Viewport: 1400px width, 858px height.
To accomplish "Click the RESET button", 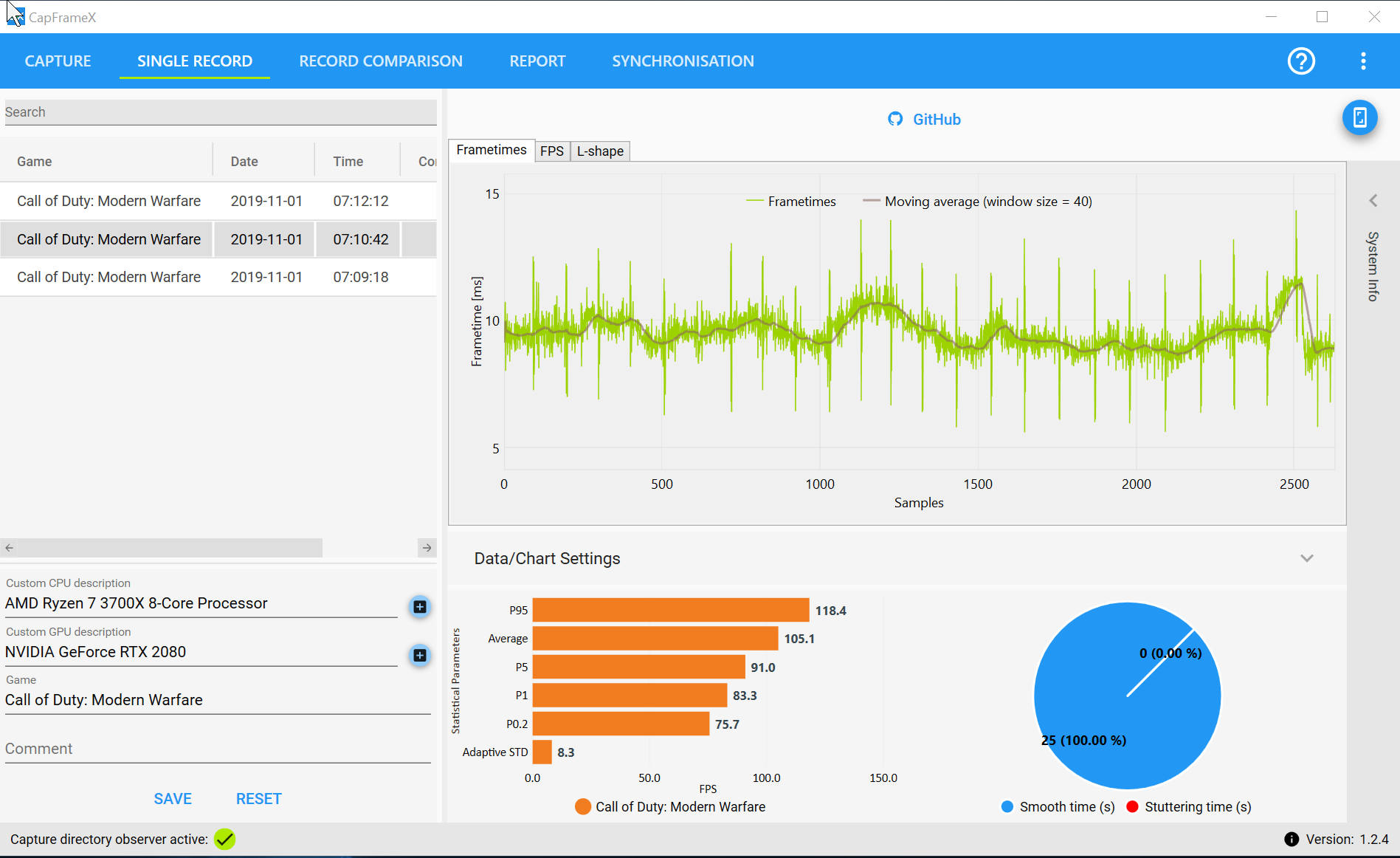I will point(258,799).
